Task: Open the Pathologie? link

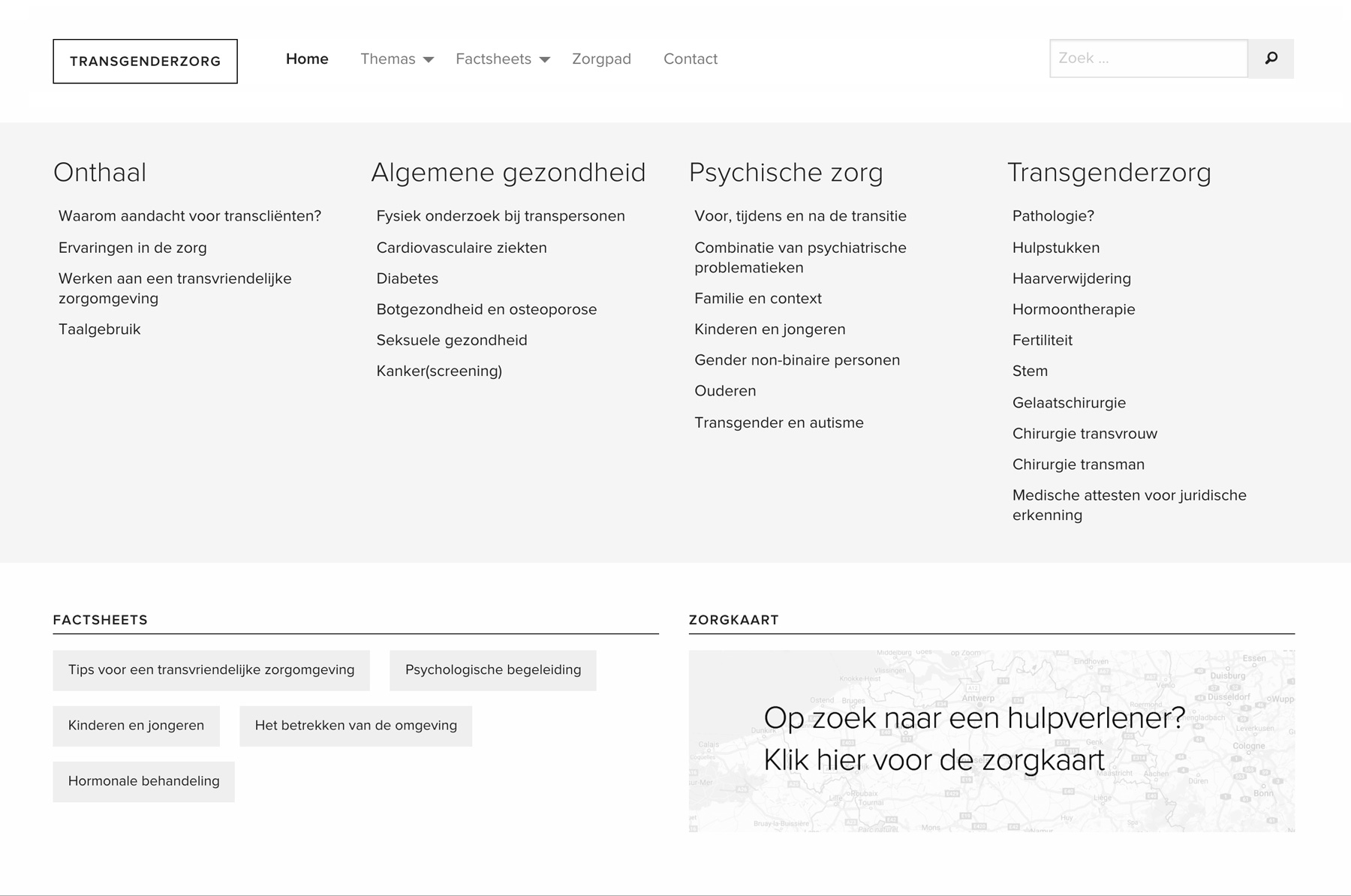Action: (x=1054, y=216)
